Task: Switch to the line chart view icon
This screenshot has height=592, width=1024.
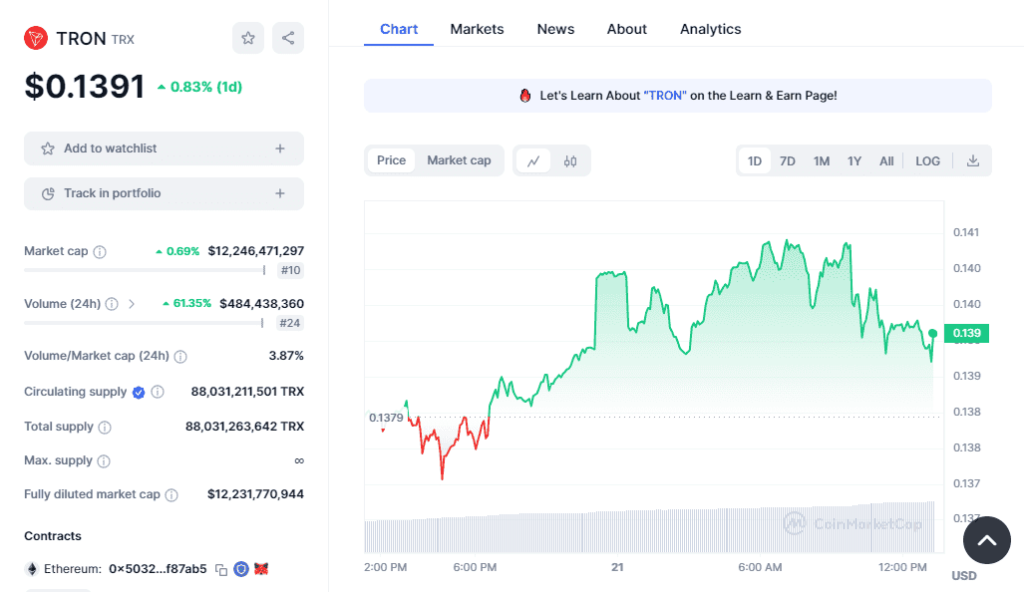Action: point(534,160)
